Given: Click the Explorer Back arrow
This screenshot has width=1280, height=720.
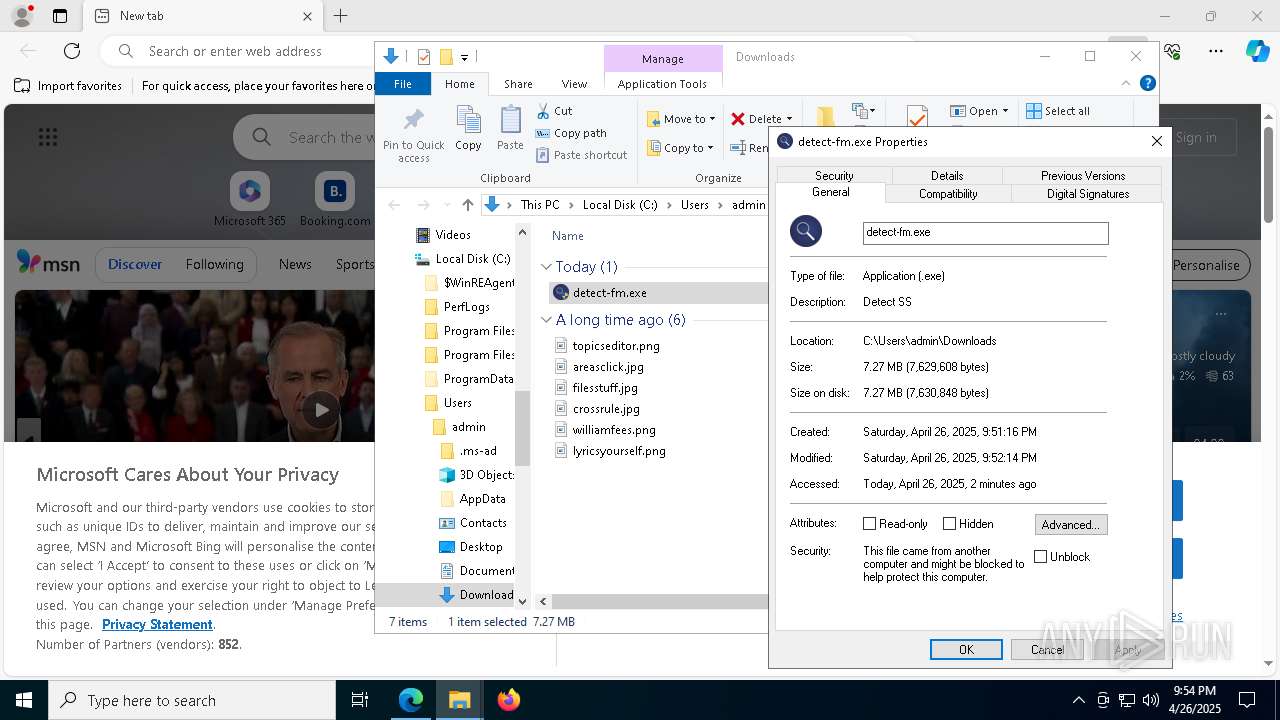Looking at the screenshot, I should (x=394, y=205).
